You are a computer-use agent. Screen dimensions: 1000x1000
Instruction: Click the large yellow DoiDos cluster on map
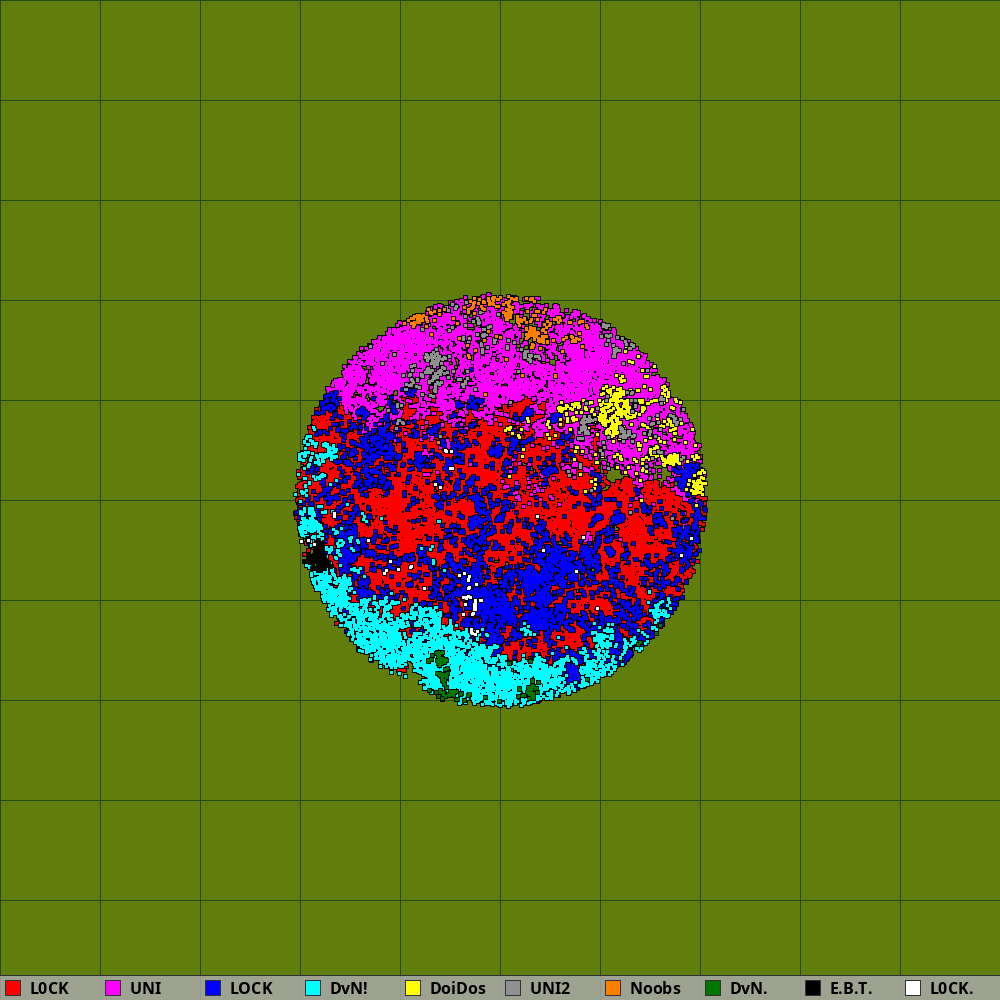point(615,409)
